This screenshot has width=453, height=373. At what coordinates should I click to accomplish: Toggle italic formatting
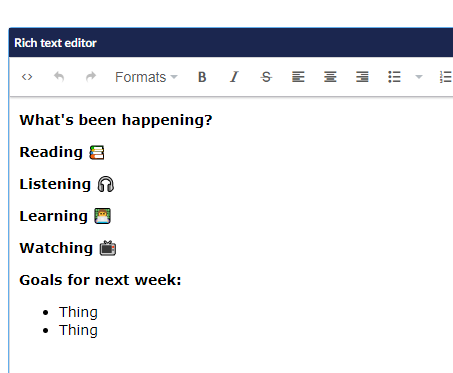tap(234, 77)
